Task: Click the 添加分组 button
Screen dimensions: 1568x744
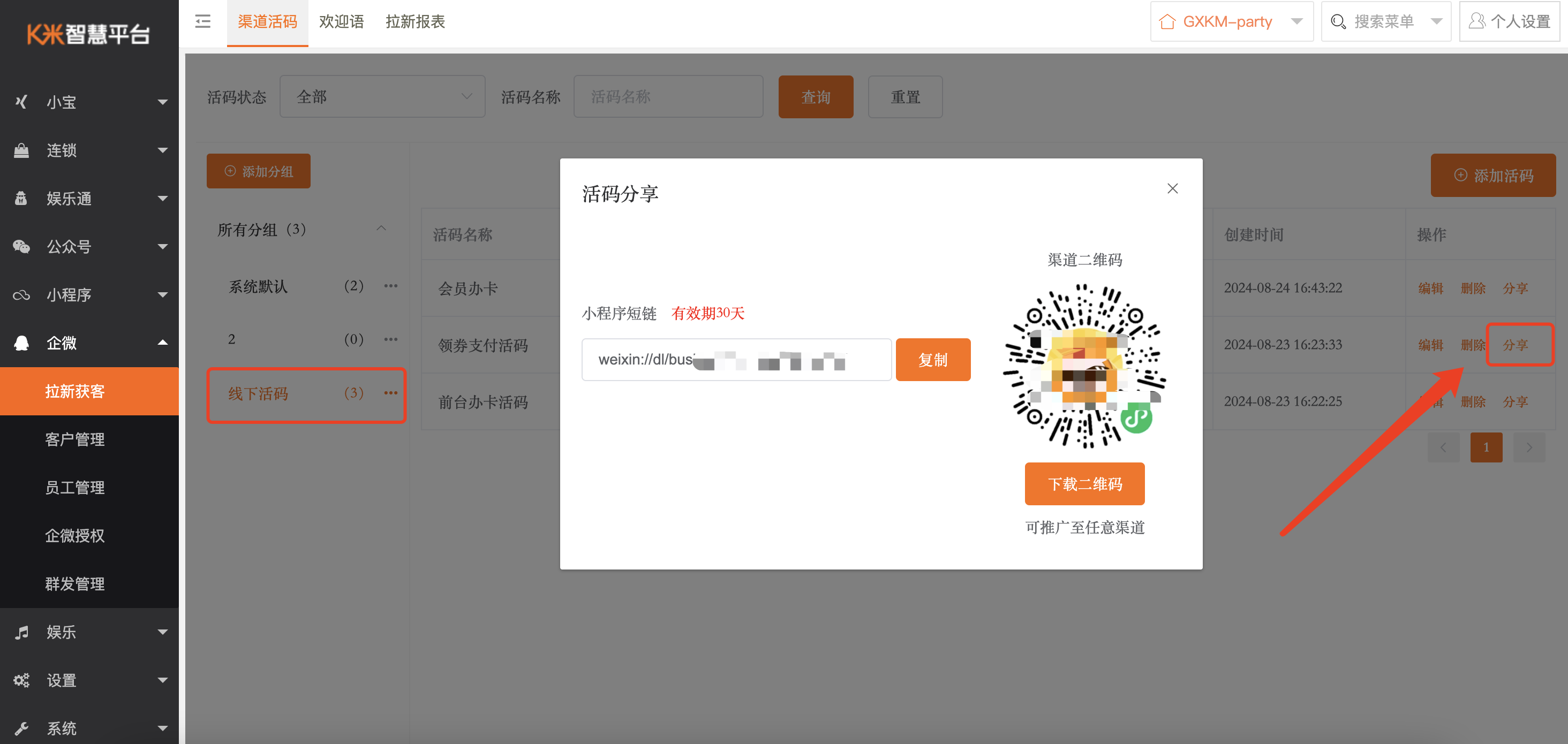Action: 258,171
